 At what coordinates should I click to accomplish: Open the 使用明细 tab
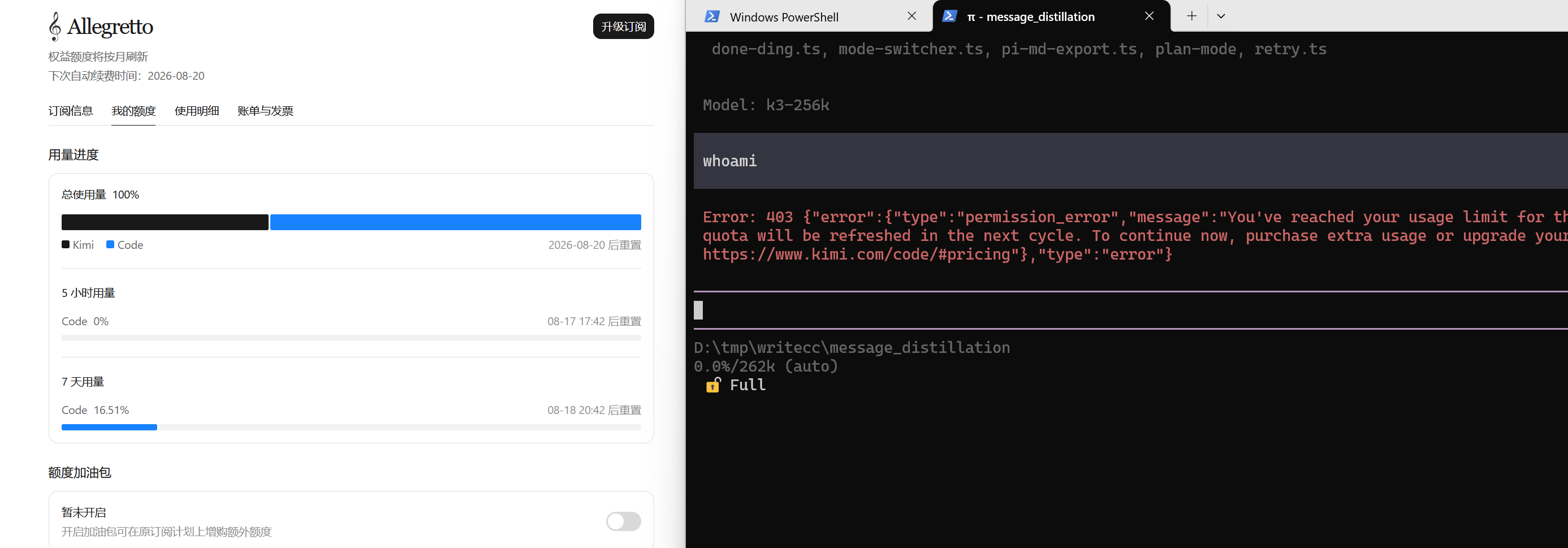197,111
